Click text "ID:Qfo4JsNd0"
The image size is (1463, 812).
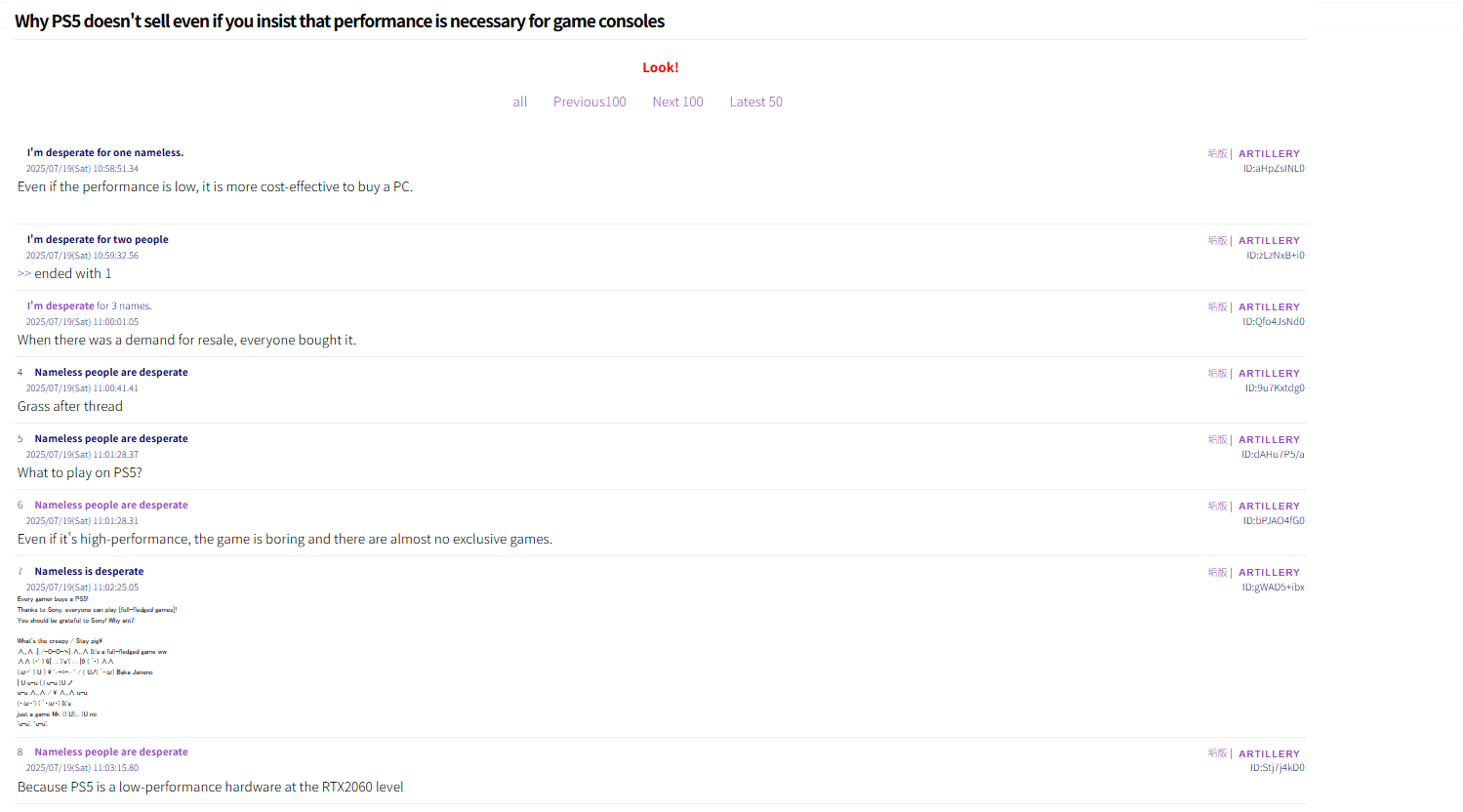pyautogui.click(x=1274, y=322)
